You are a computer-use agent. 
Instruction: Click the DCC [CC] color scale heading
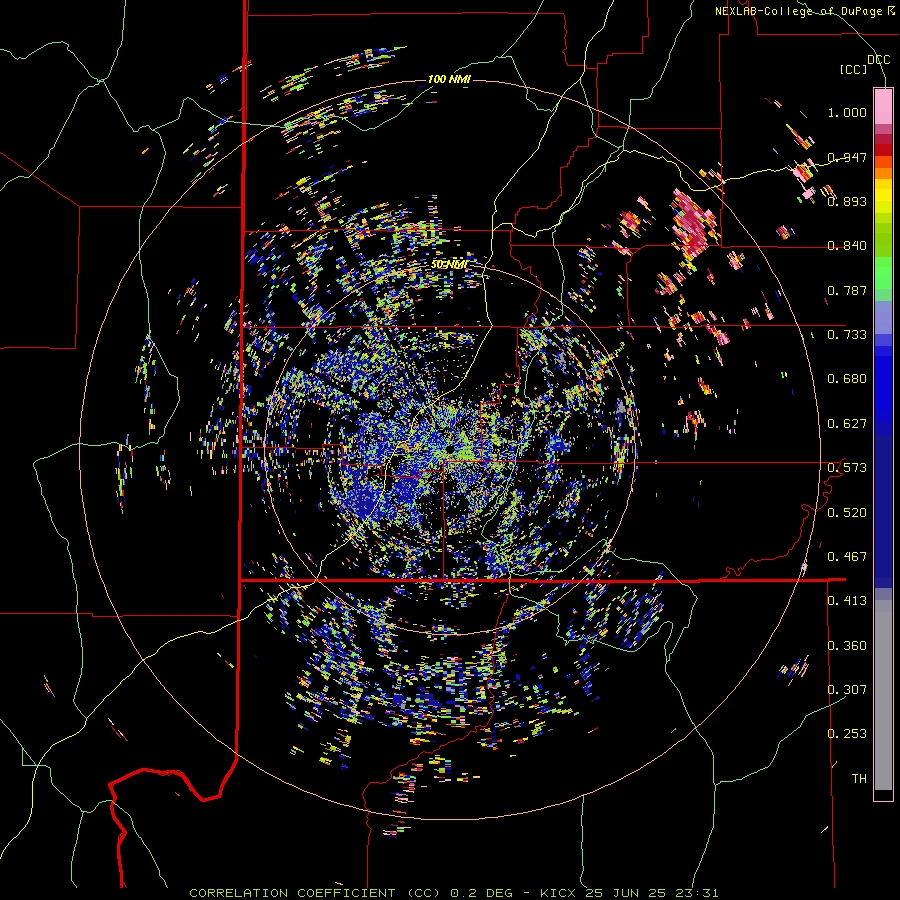pos(864,64)
